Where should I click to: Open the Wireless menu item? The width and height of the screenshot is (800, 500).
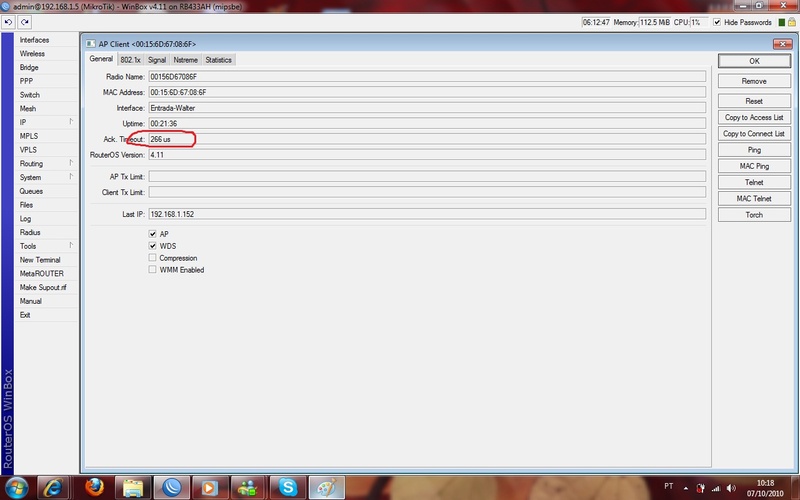46,54
